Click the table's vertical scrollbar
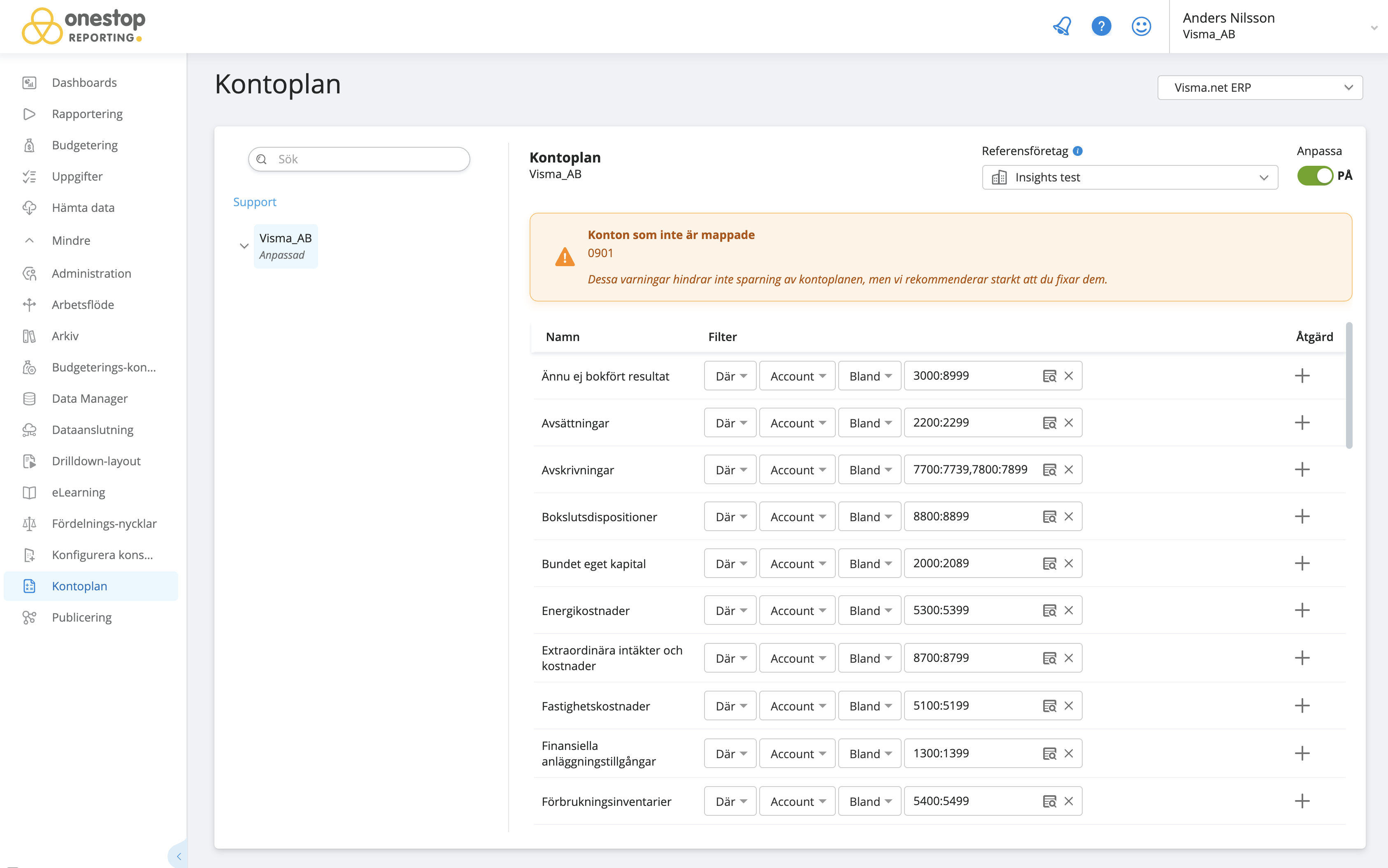Image resolution: width=1388 pixels, height=868 pixels. tap(1349, 385)
